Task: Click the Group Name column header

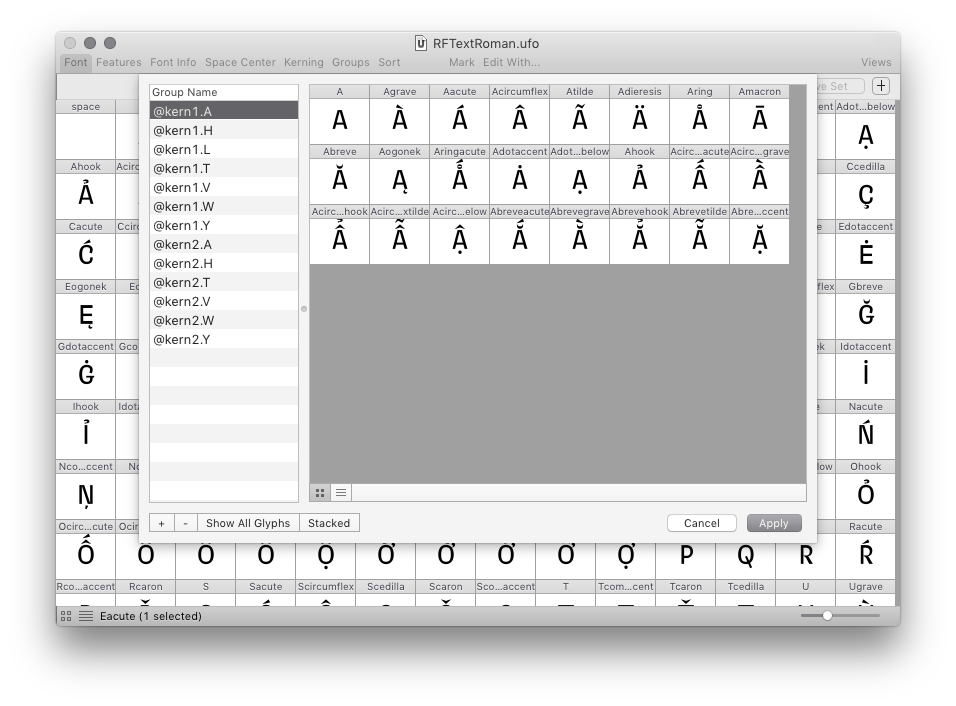Action: tap(224, 92)
